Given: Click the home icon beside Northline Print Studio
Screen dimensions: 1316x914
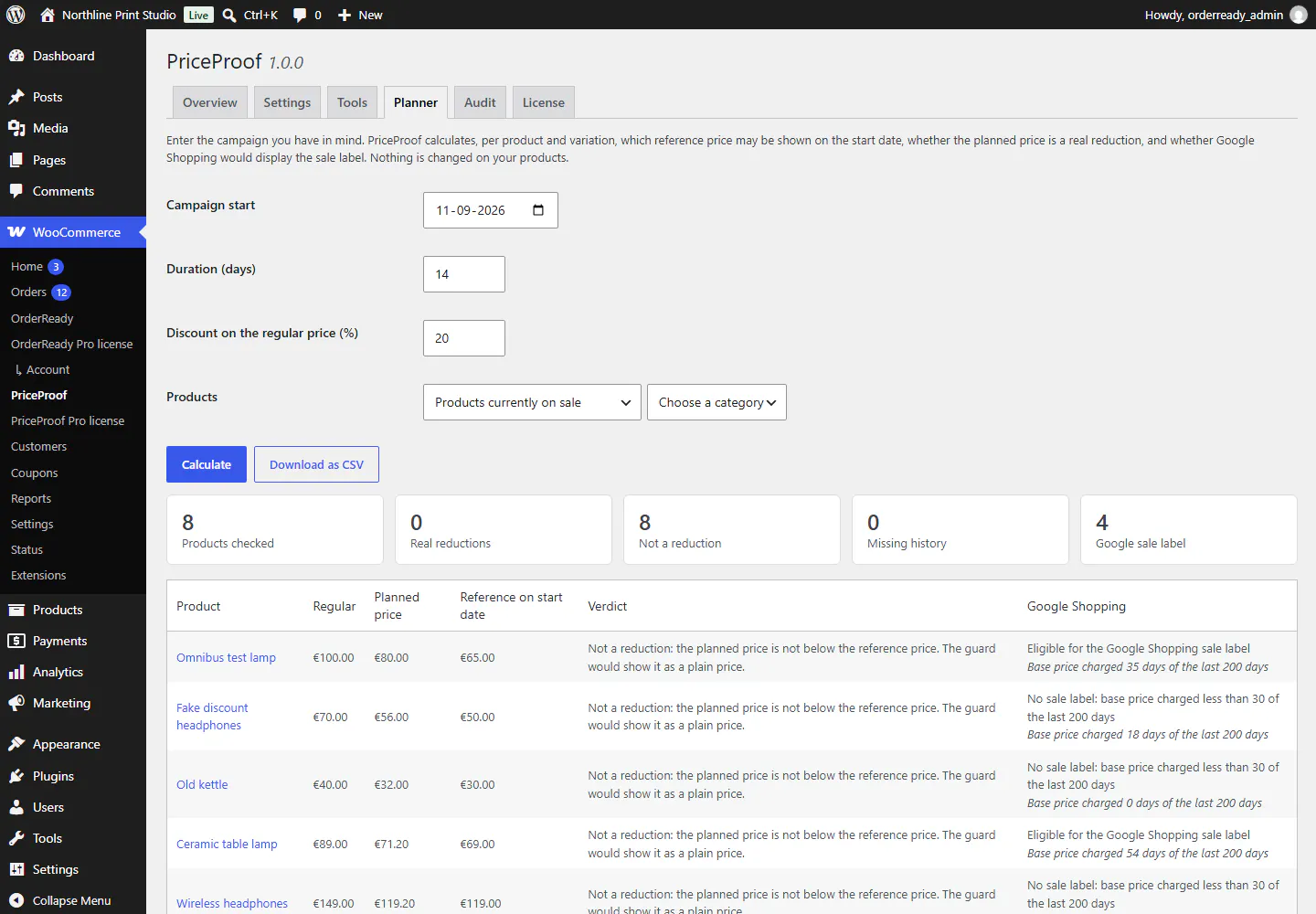Looking at the screenshot, I should pos(48,15).
